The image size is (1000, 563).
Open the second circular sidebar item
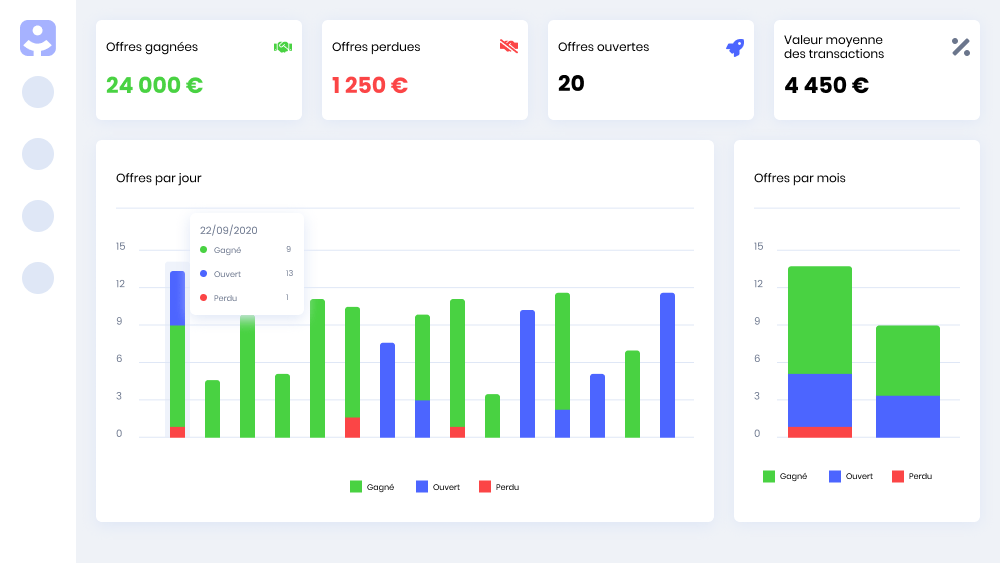[x=38, y=154]
